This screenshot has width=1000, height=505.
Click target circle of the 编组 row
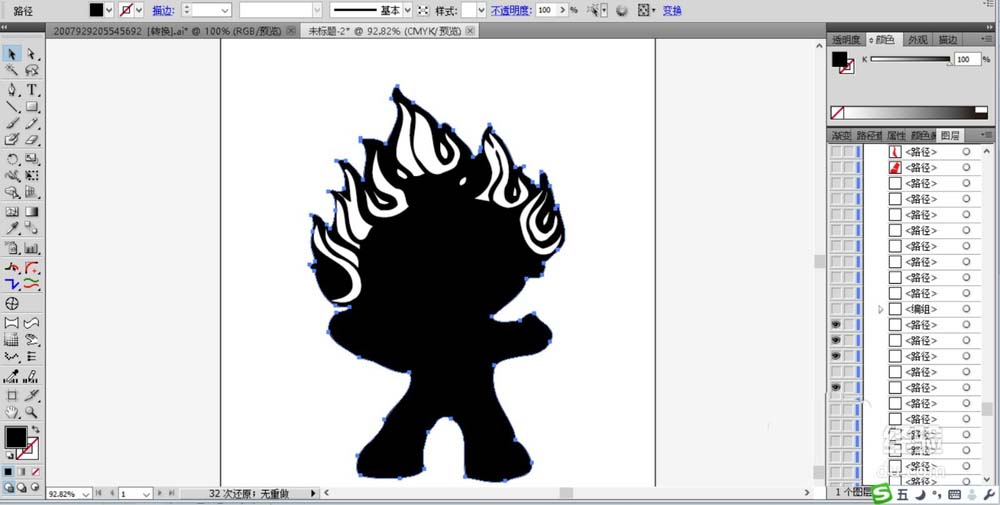tap(966, 309)
